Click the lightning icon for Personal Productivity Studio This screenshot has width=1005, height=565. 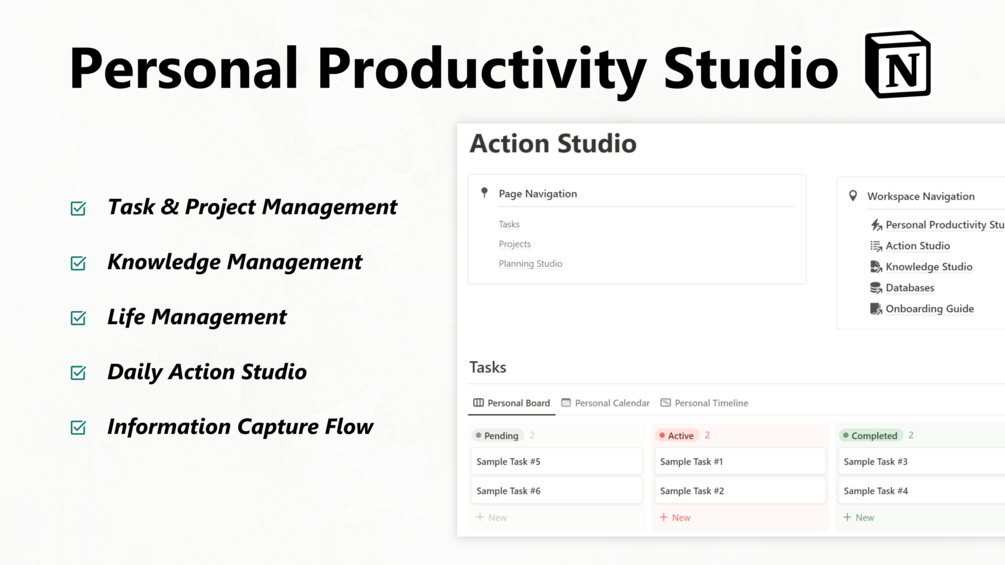pos(876,225)
